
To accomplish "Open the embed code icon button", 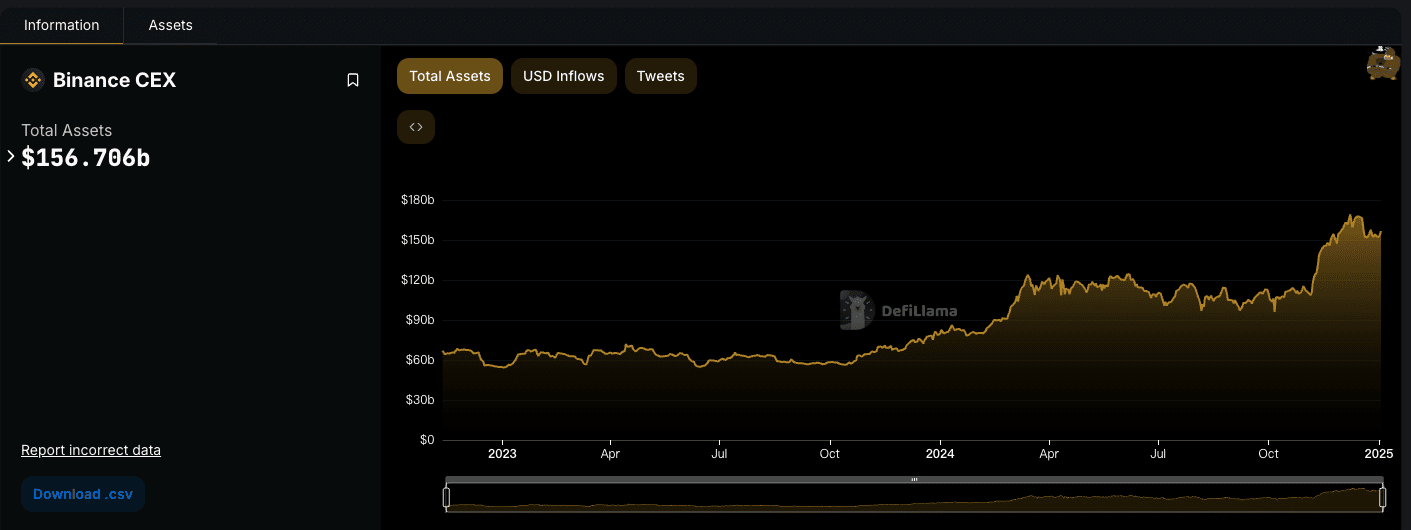I will coord(416,127).
